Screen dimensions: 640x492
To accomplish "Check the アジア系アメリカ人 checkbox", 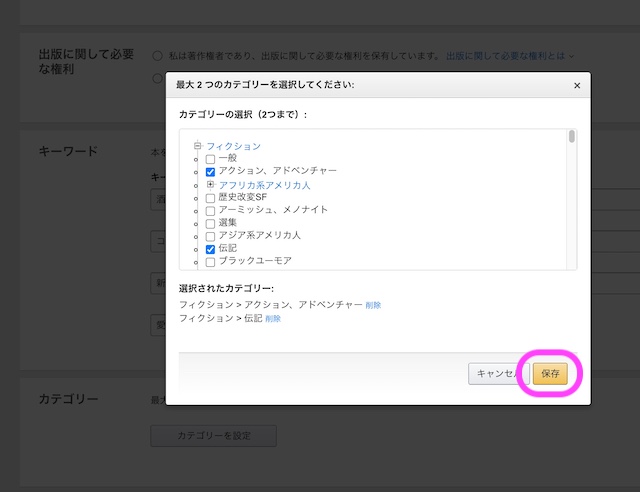I will point(210,236).
